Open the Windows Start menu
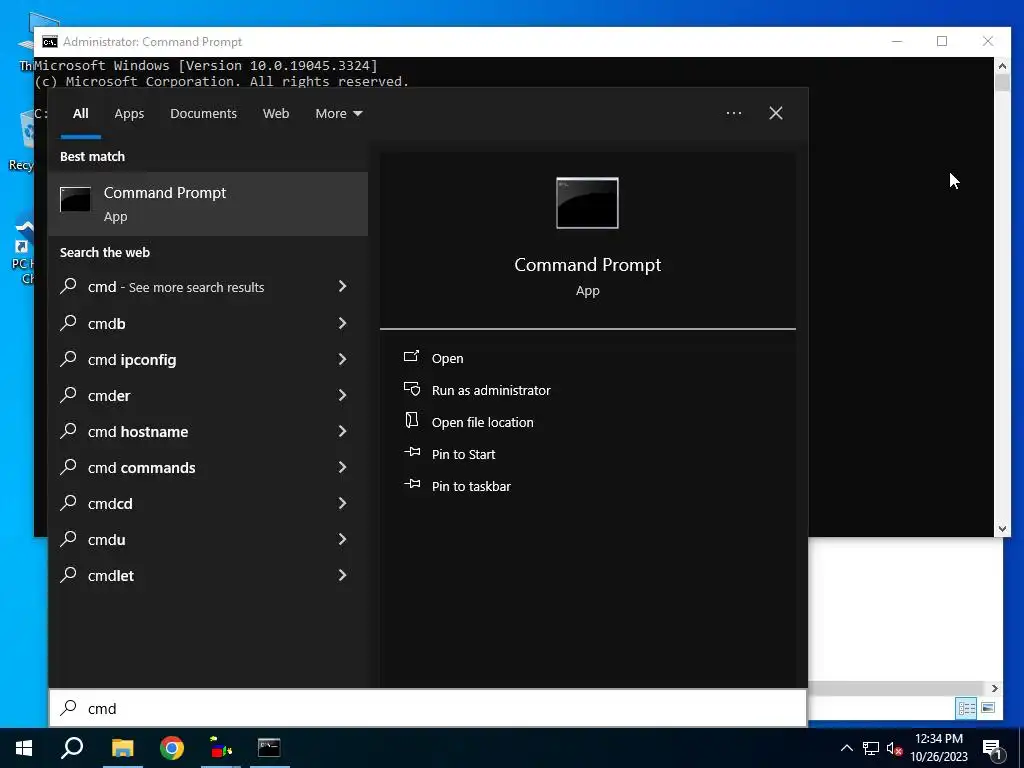Viewport: 1024px width, 768px height. pos(24,748)
